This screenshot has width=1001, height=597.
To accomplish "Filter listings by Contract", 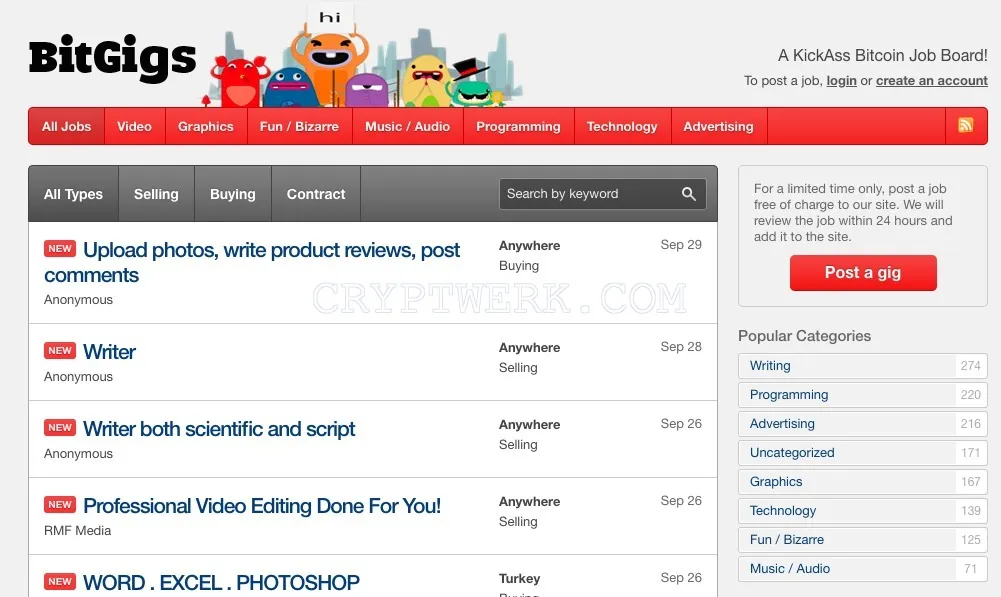I will point(316,194).
